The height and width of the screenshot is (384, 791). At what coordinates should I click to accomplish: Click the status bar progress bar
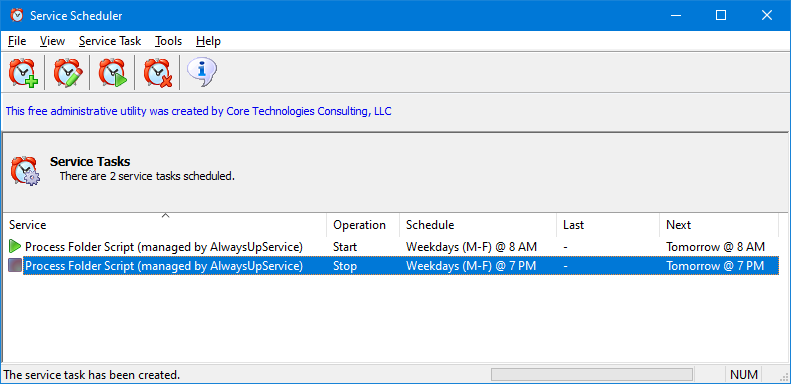click(592, 374)
